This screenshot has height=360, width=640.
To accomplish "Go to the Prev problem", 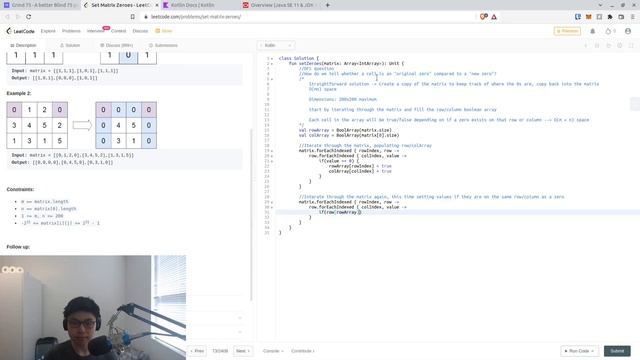I will [x=197, y=351].
